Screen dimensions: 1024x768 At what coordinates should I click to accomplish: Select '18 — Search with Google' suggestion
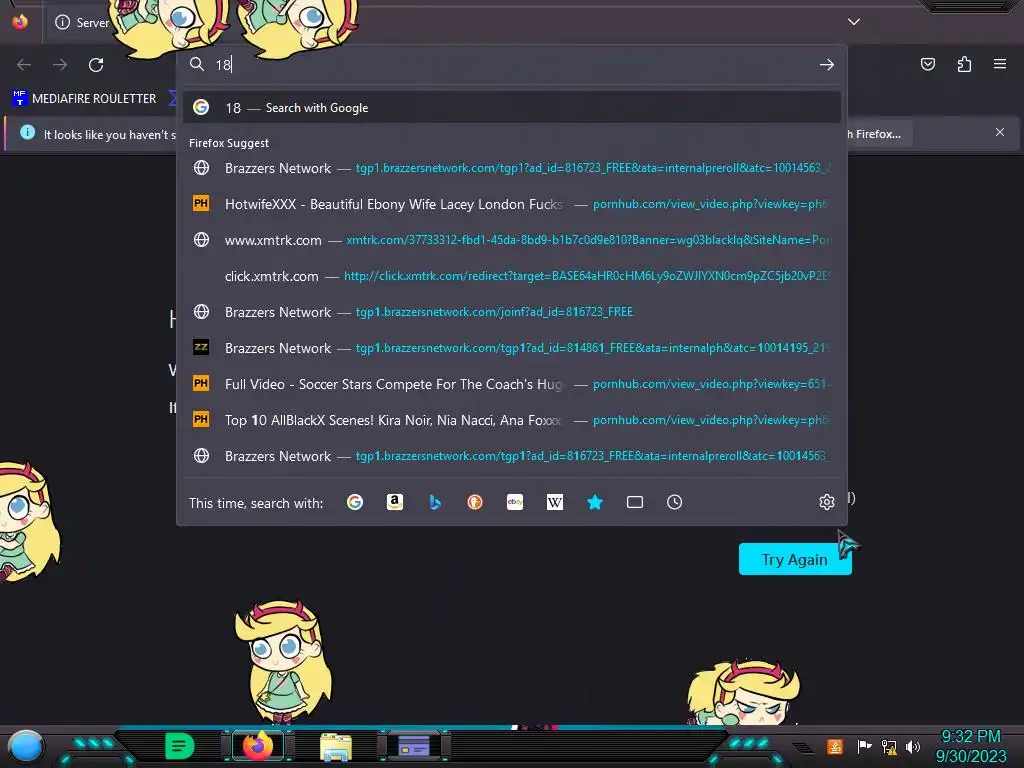click(512, 108)
